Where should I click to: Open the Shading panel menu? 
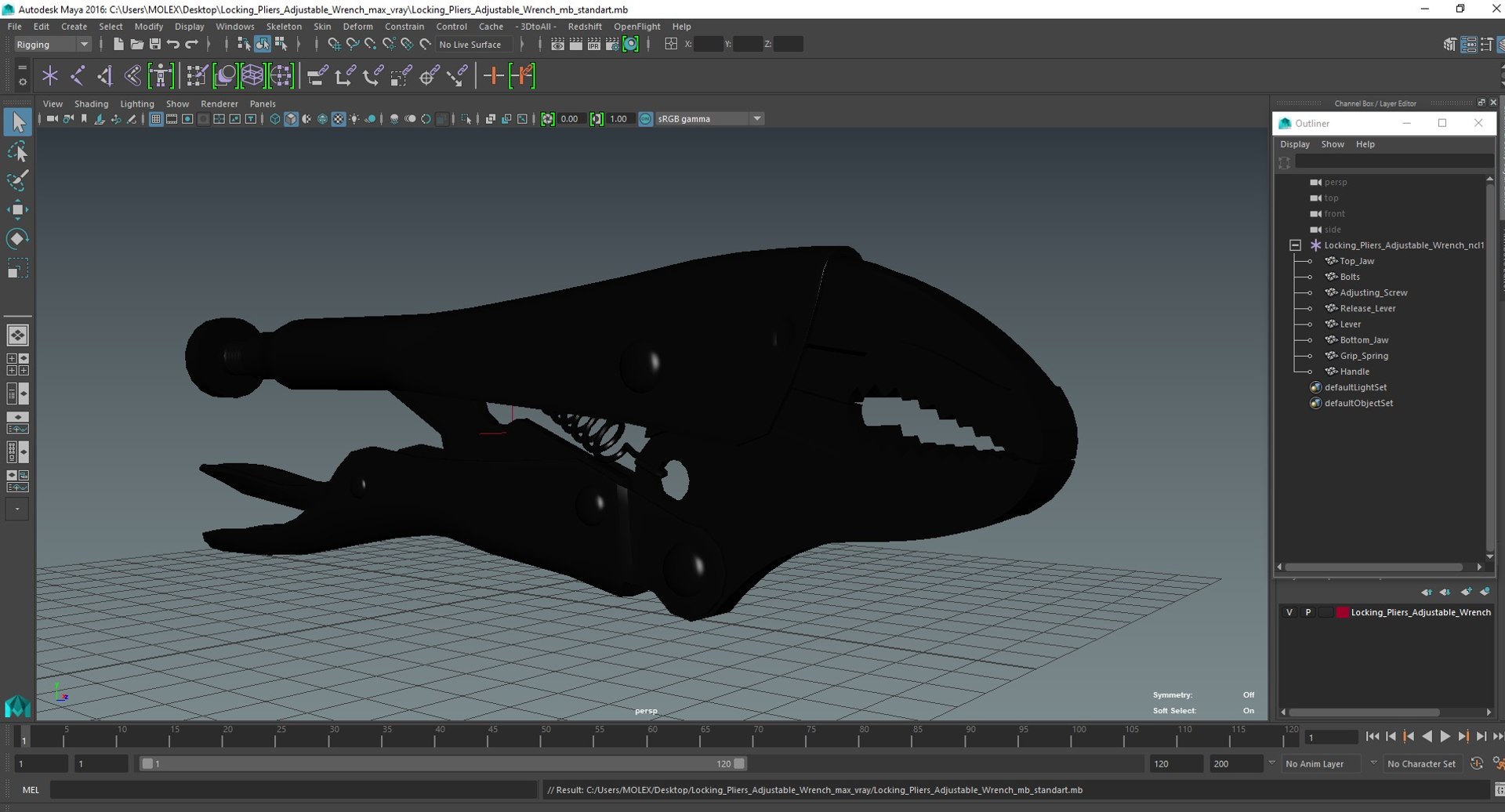pyautogui.click(x=91, y=103)
